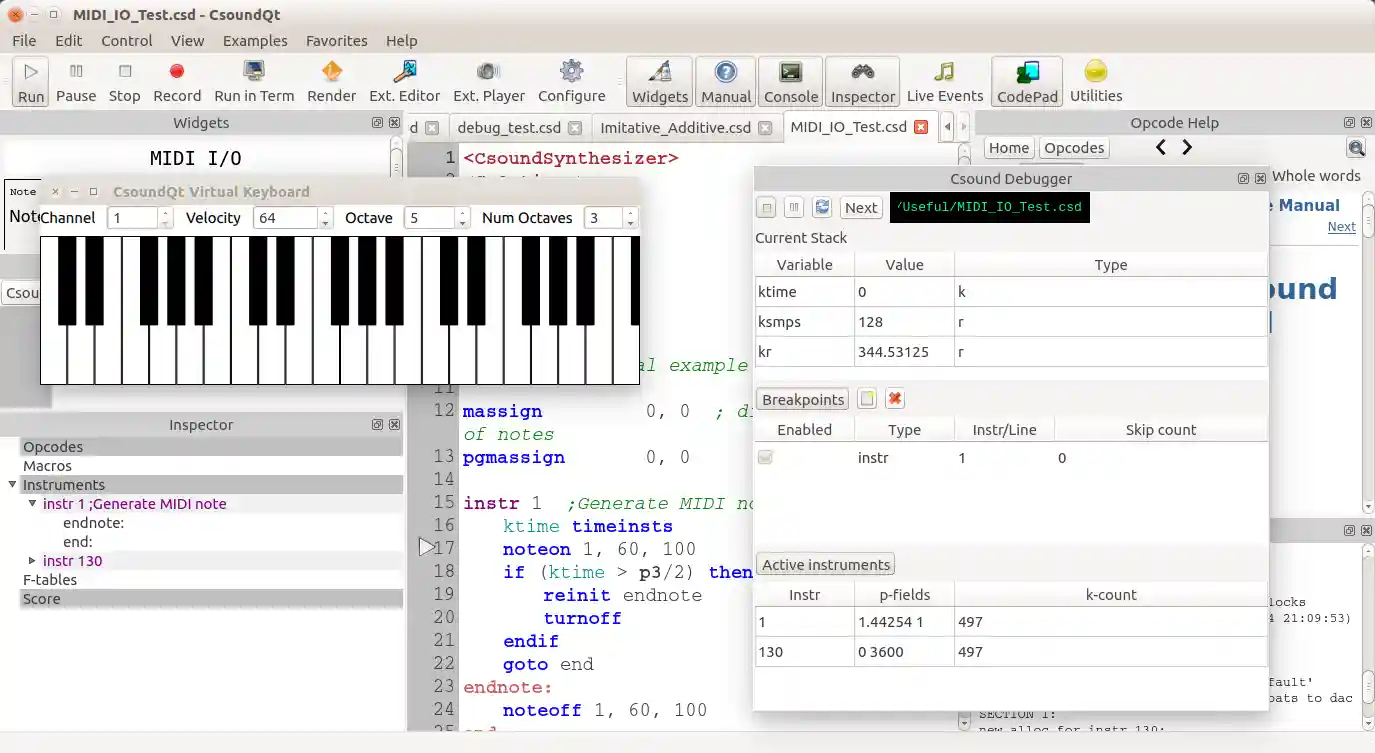The height and width of the screenshot is (753, 1375).
Task: Expand the instr 130 tree item
Action: pyautogui.click(x=32, y=561)
